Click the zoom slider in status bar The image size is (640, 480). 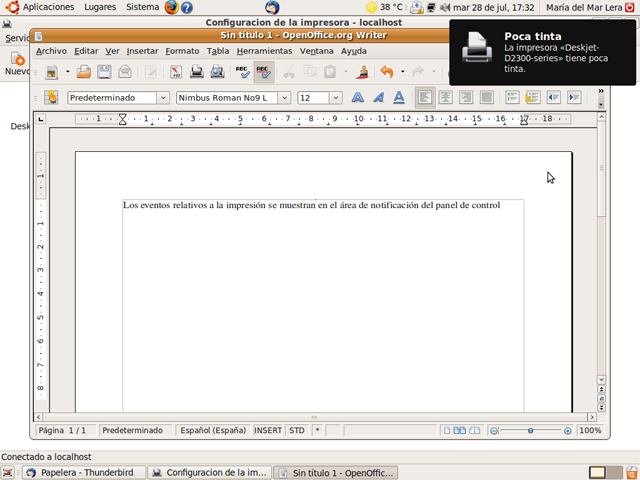click(530, 430)
